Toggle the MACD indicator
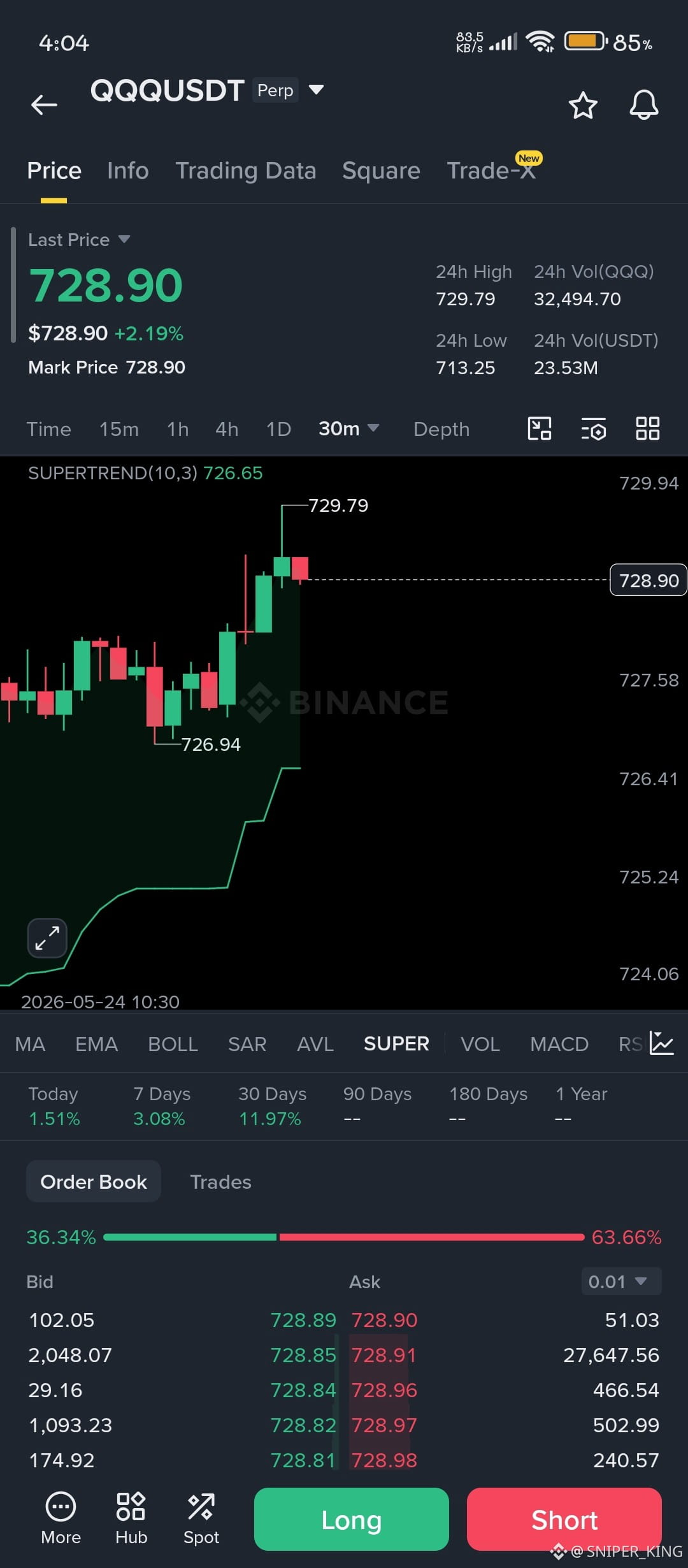 point(559,1044)
